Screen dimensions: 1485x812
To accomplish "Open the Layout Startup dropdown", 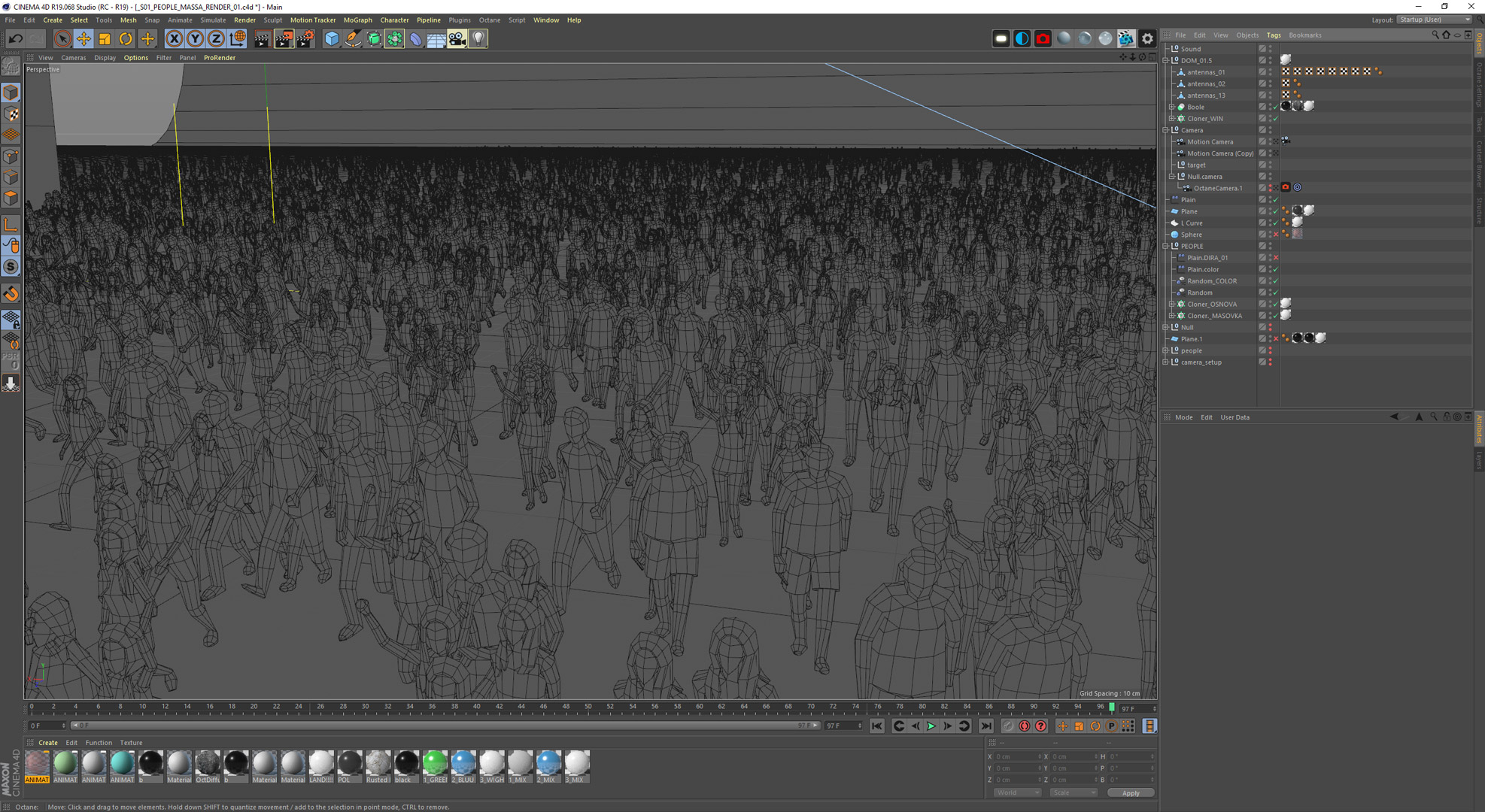I will coord(1434,20).
